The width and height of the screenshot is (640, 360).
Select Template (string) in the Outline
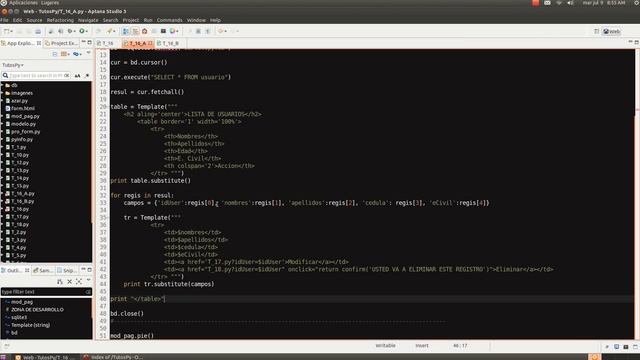(30, 325)
